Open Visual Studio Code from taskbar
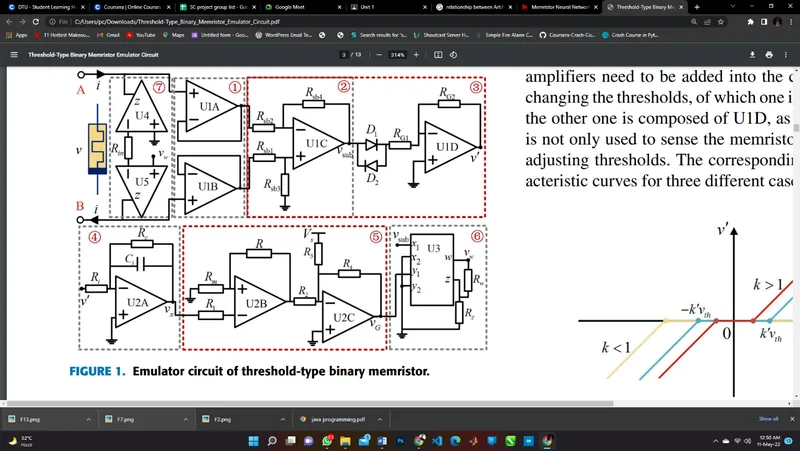Screen dimensions: 800x451 pyautogui.click(x=437, y=441)
